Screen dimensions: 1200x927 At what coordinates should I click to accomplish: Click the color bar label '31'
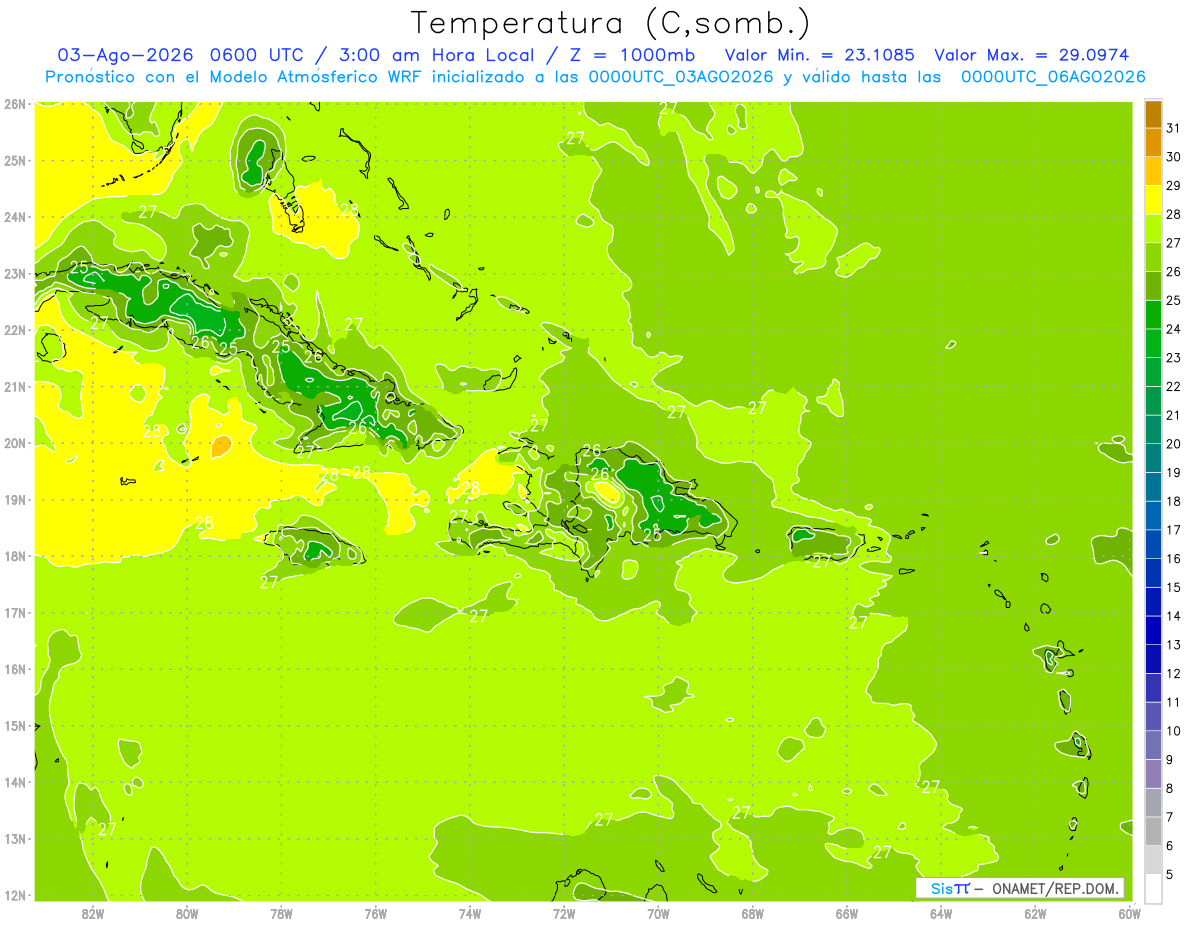(1173, 128)
